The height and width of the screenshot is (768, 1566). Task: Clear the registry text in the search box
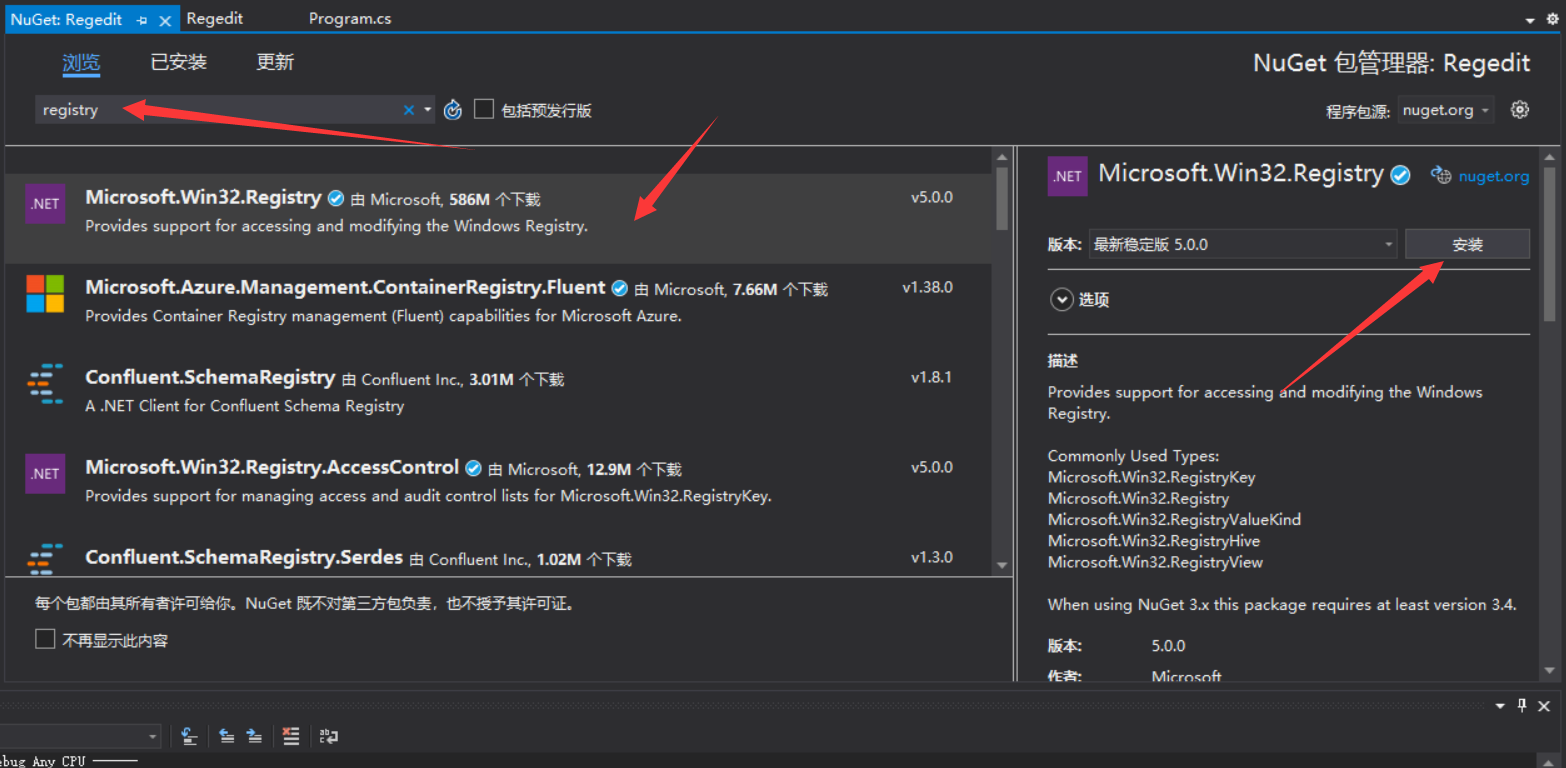tap(408, 109)
